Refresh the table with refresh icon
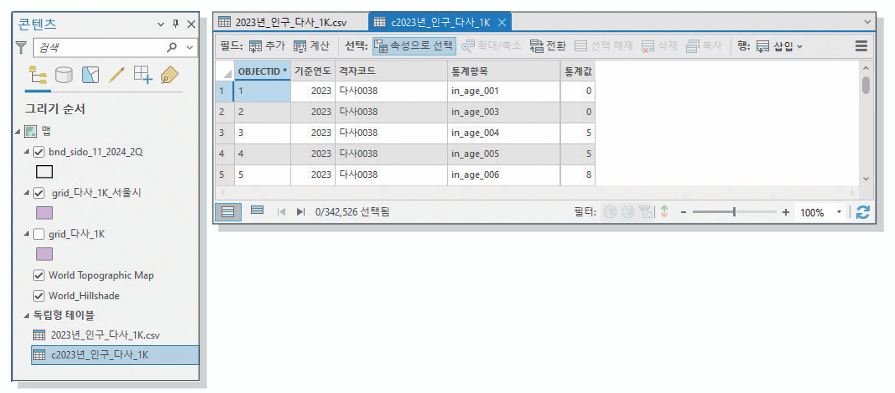The width and height of the screenshot is (895, 393). (x=863, y=212)
